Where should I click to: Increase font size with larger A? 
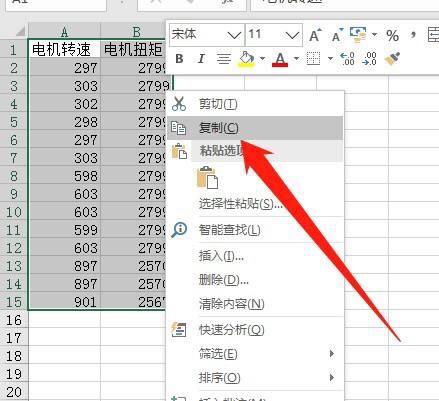pos(315,35)
